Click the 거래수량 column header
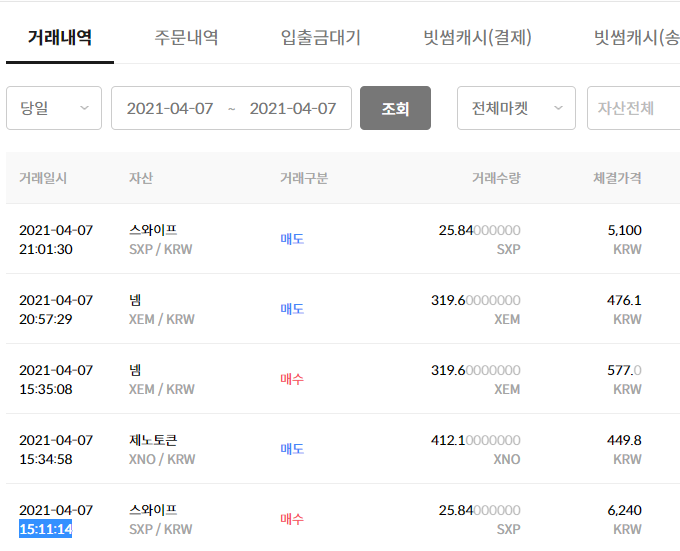This screenshot has height=551, width=680. coord(496,178)
